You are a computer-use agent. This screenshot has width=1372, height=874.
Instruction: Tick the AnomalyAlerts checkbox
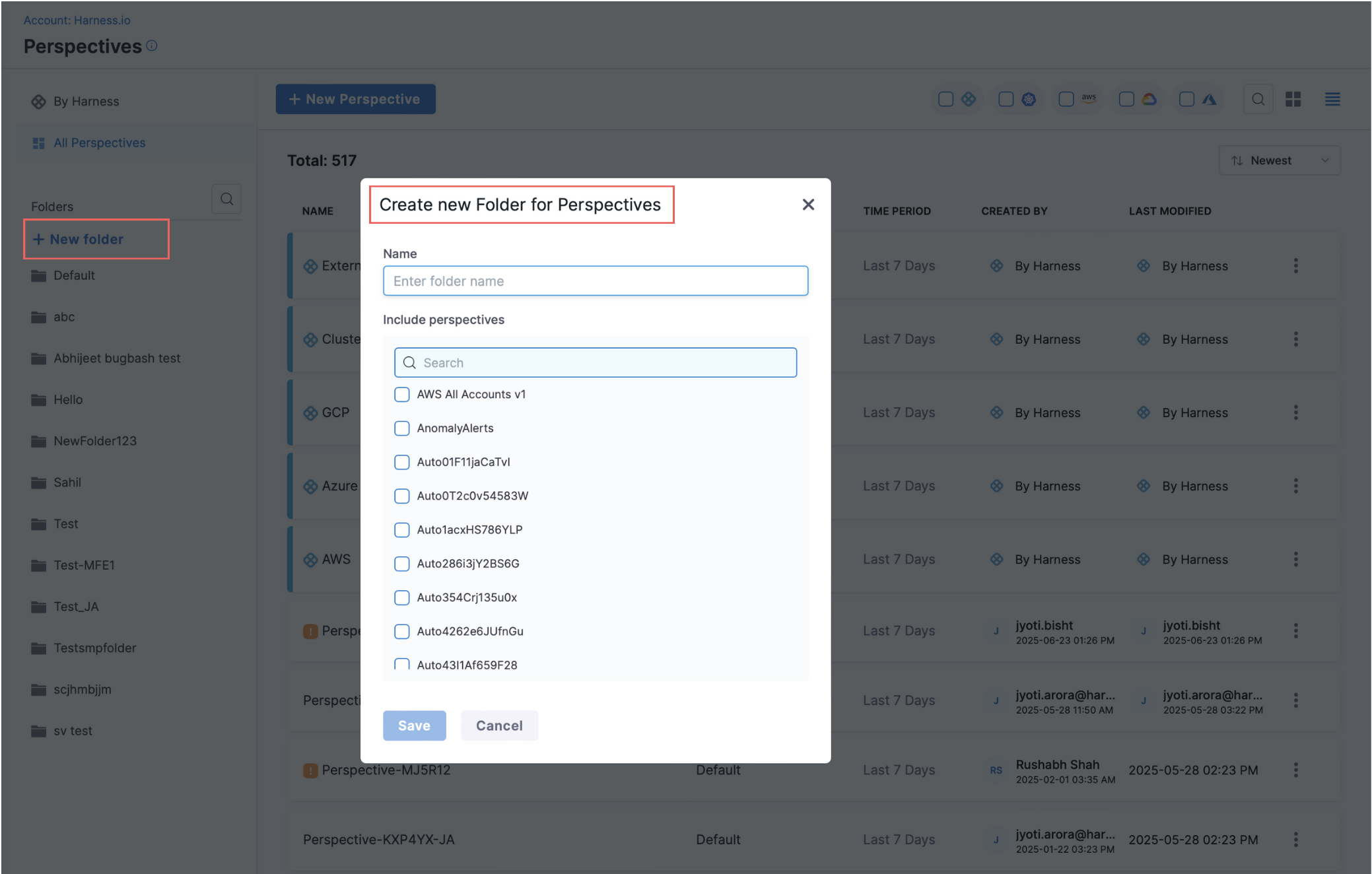pyautogui.click(x=401, y=428)
